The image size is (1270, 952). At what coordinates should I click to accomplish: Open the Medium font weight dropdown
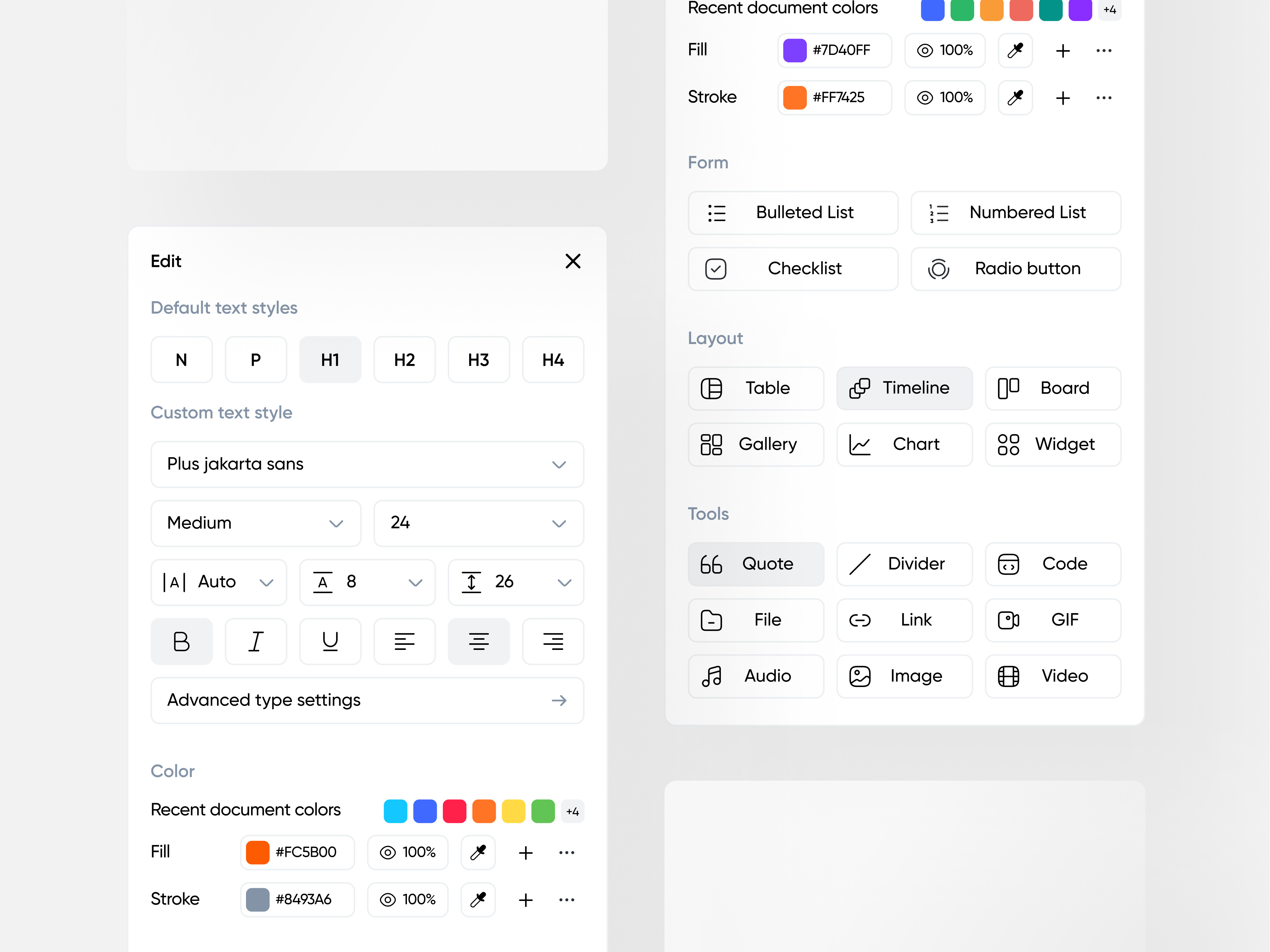click(256, 523)
